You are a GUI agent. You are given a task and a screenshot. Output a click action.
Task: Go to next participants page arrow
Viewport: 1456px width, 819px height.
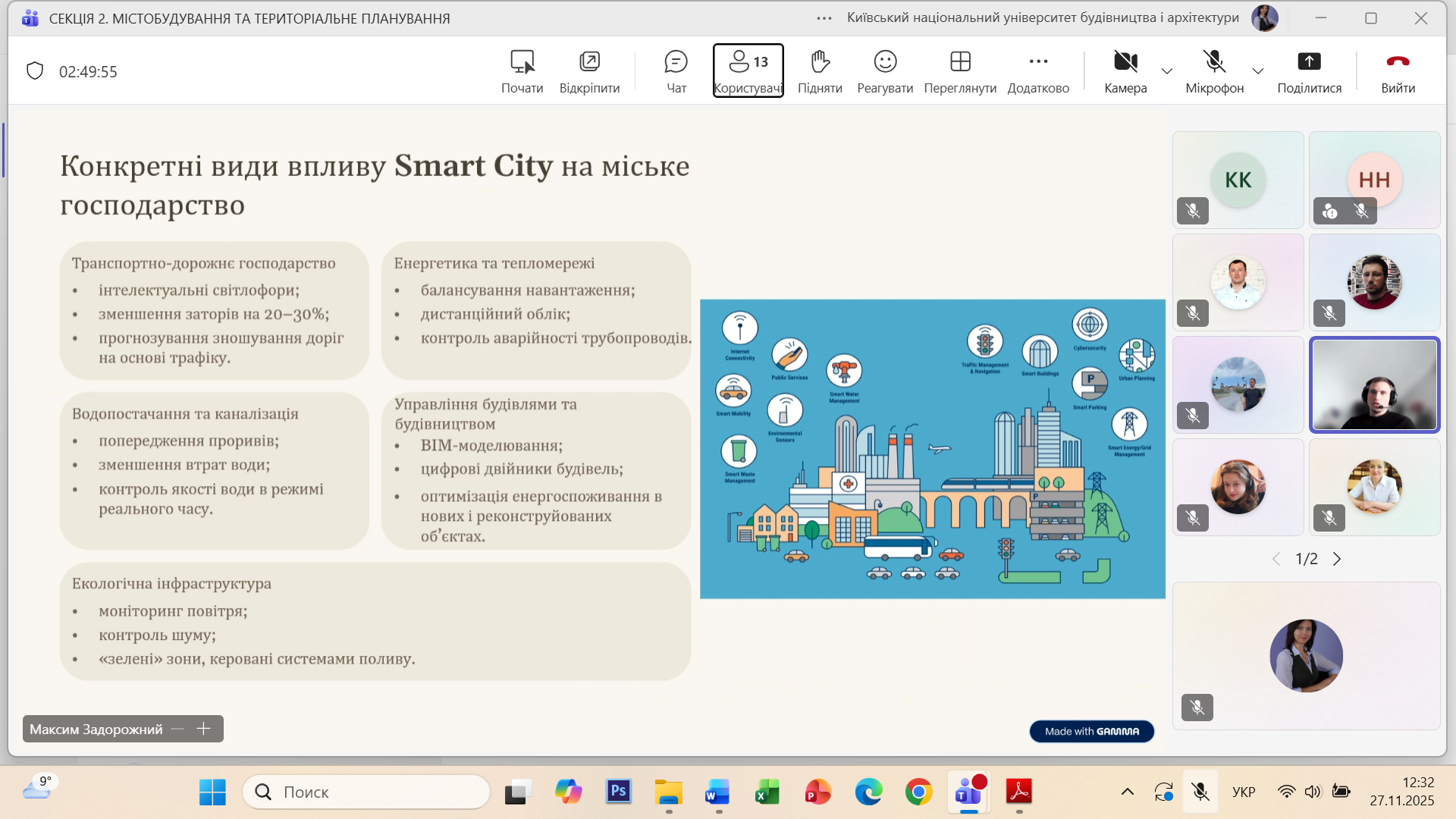point(1337,559)
